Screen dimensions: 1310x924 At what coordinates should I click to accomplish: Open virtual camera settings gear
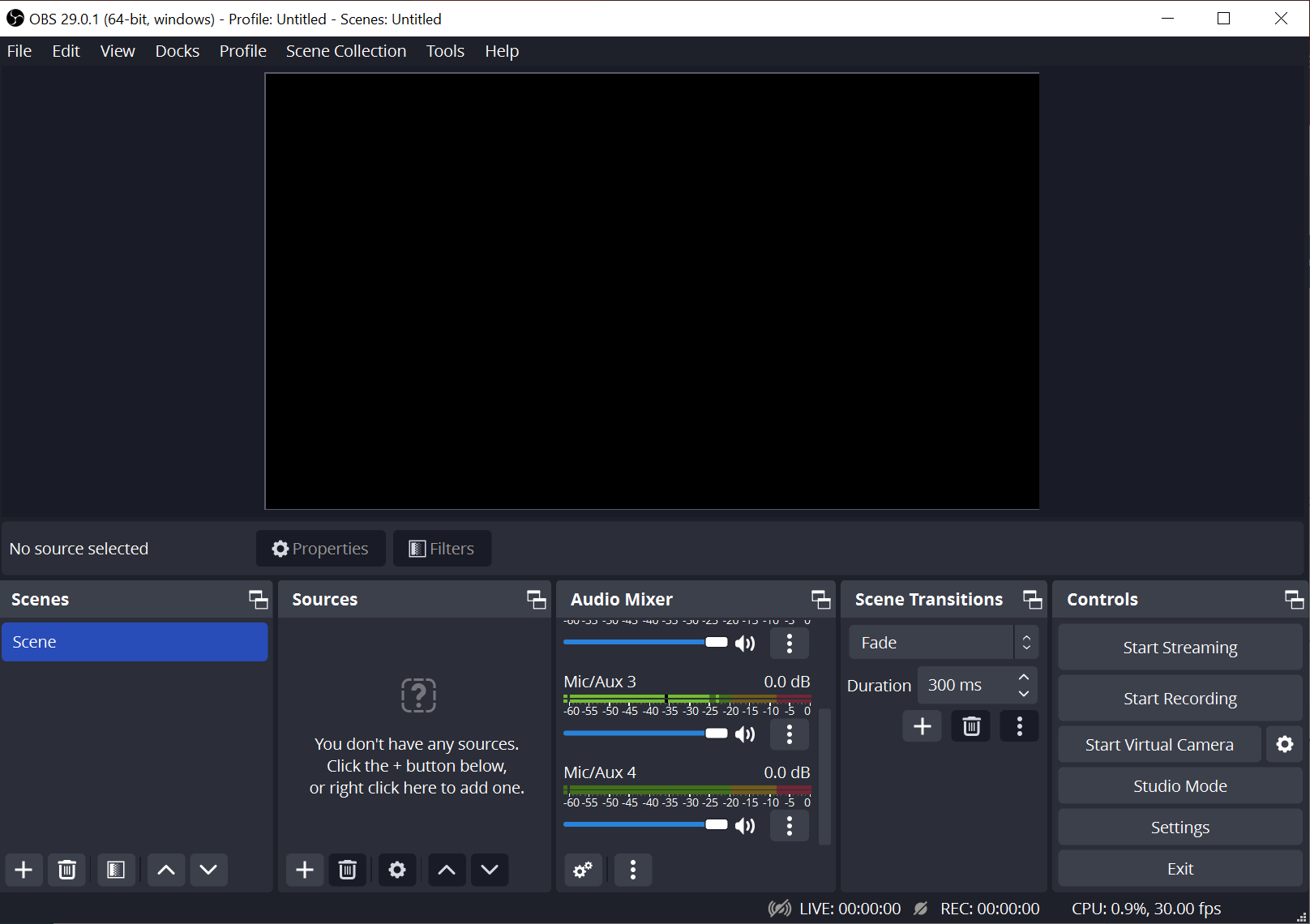tap(1285, 744)
